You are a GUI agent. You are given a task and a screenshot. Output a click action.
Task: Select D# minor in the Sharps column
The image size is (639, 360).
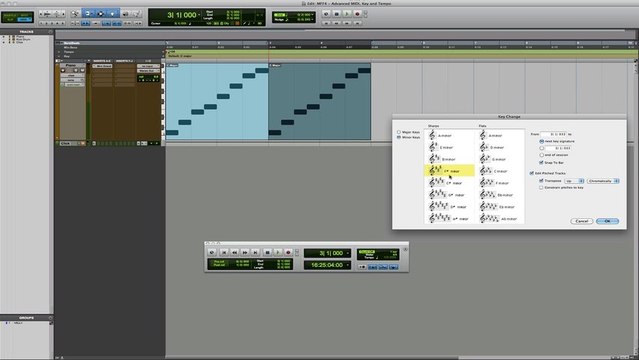click(449, 207)
